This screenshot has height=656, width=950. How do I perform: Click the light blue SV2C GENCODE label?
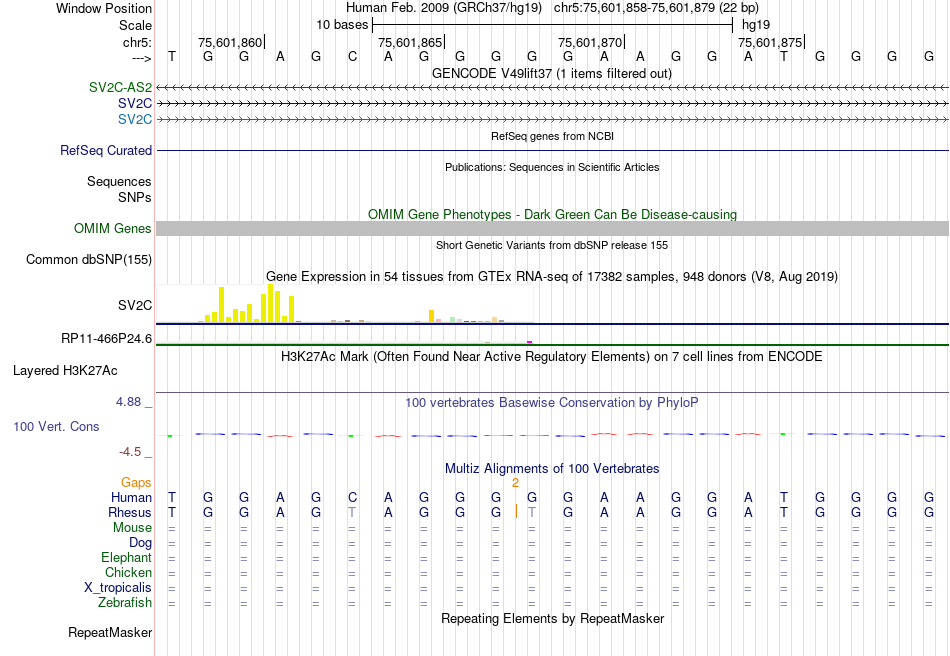click(135, 119)
